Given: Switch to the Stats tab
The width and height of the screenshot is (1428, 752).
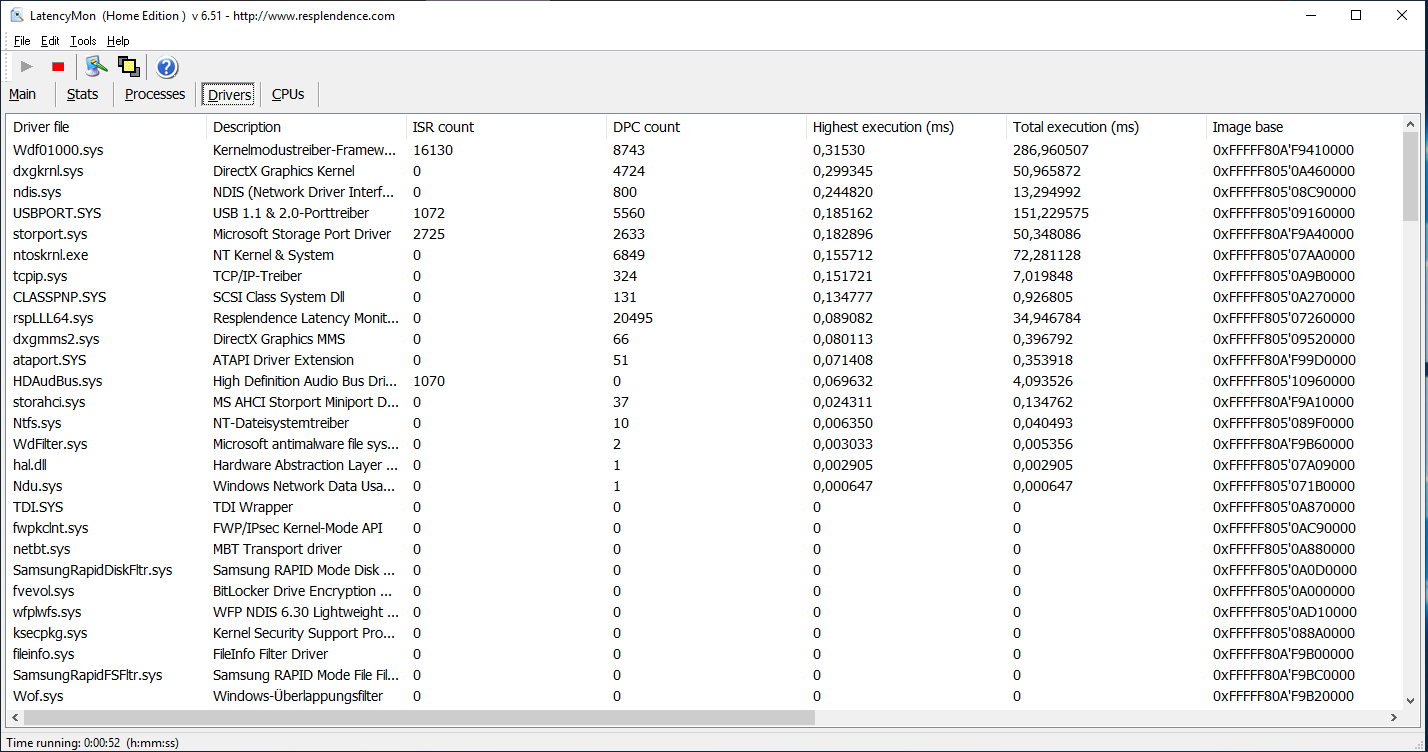Looking at the screenshot, I should (83, 94).
